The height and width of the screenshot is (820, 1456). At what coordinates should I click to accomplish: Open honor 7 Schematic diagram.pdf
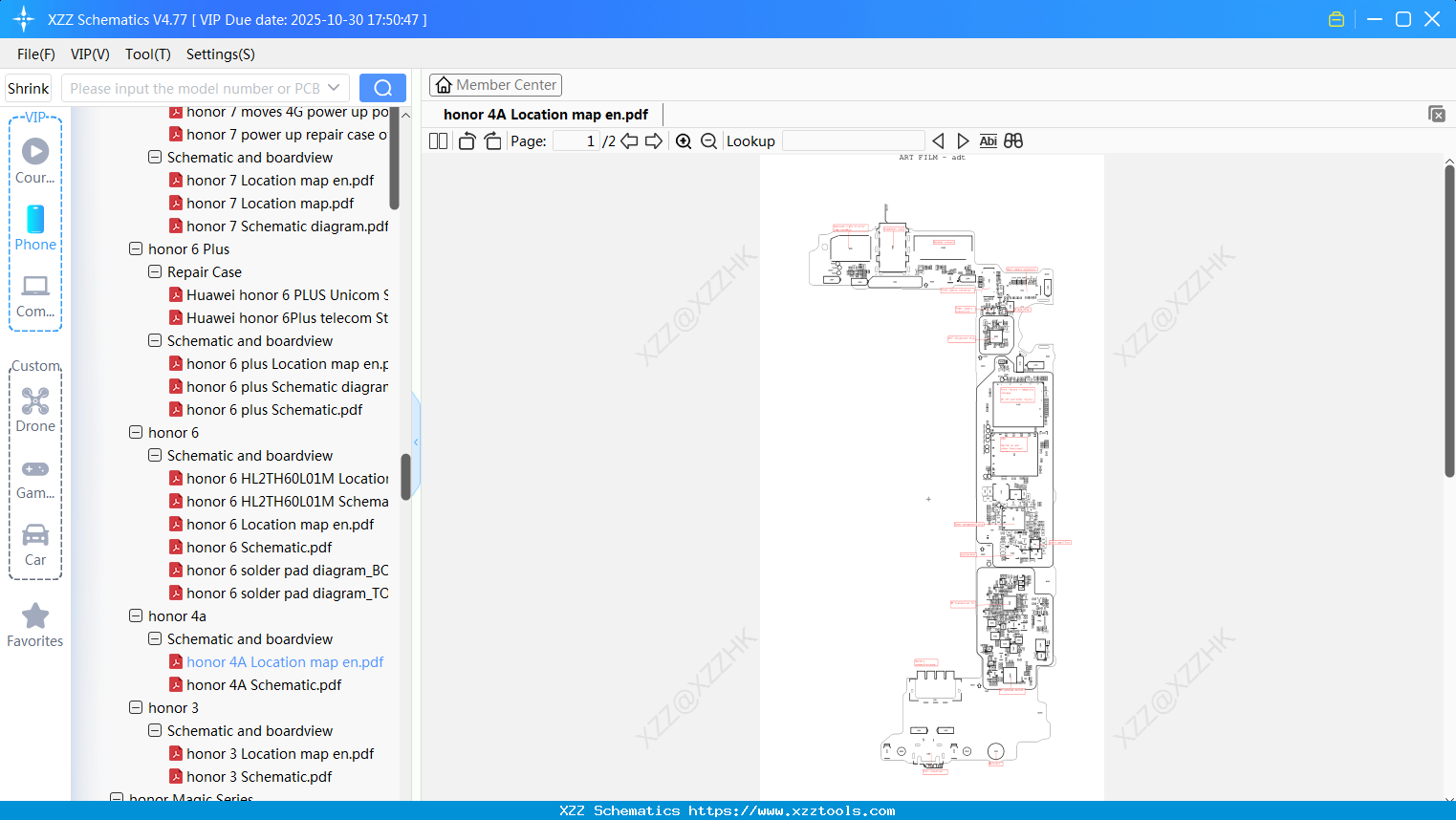tap(288, 227)
